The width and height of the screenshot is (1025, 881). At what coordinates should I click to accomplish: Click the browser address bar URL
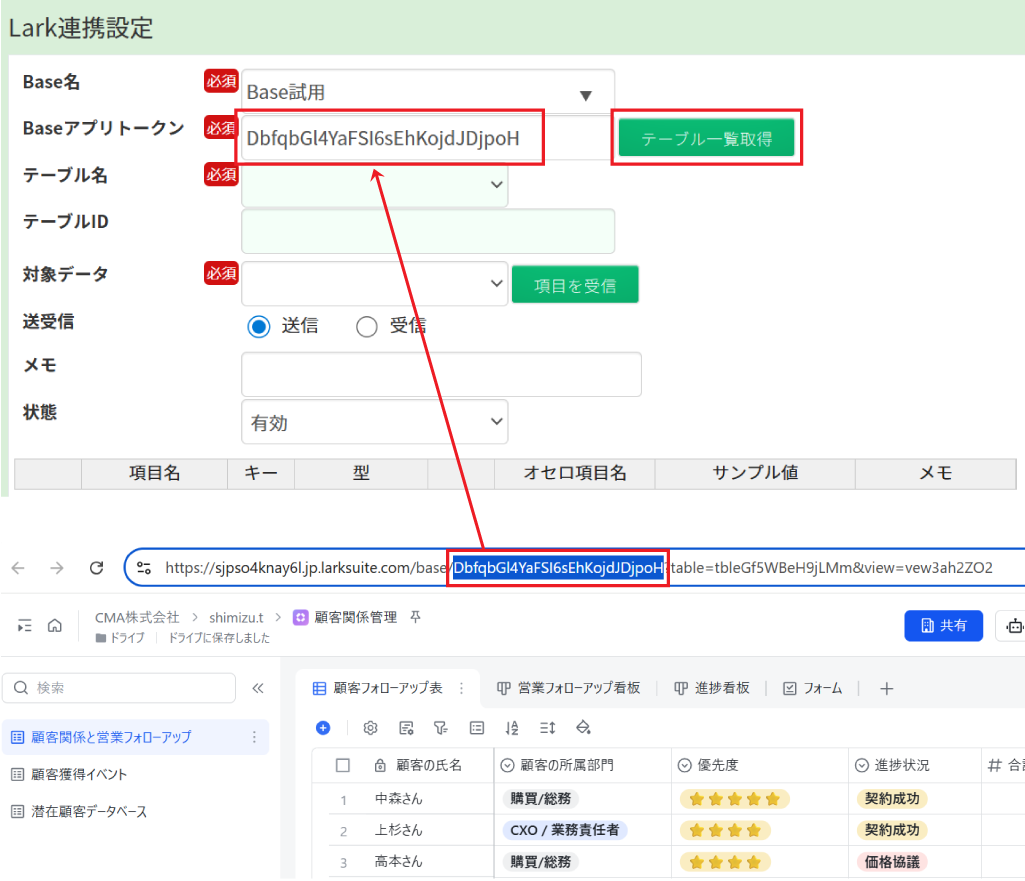point(579,568)
